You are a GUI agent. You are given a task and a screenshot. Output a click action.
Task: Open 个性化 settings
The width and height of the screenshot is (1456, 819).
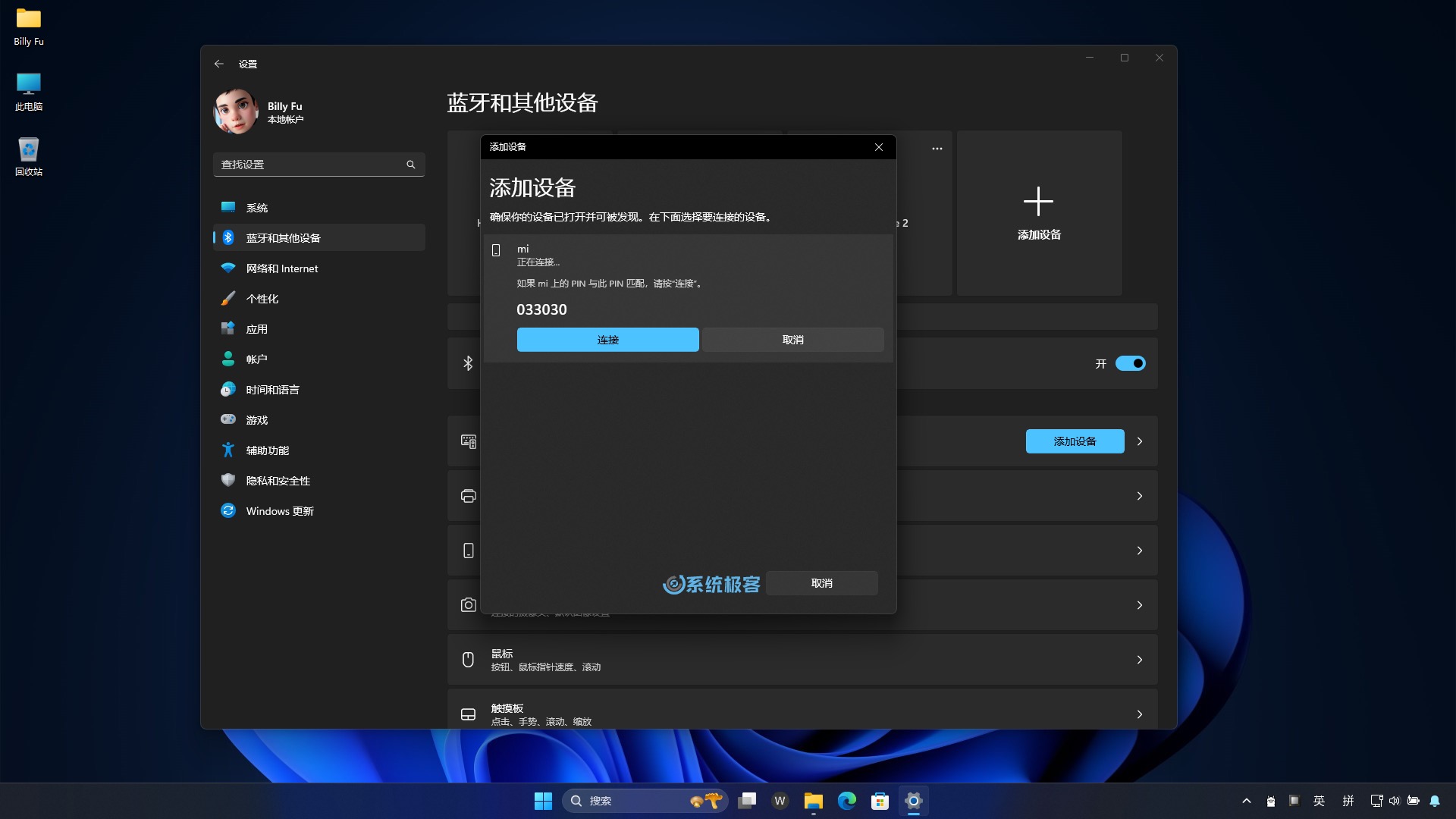318,299
